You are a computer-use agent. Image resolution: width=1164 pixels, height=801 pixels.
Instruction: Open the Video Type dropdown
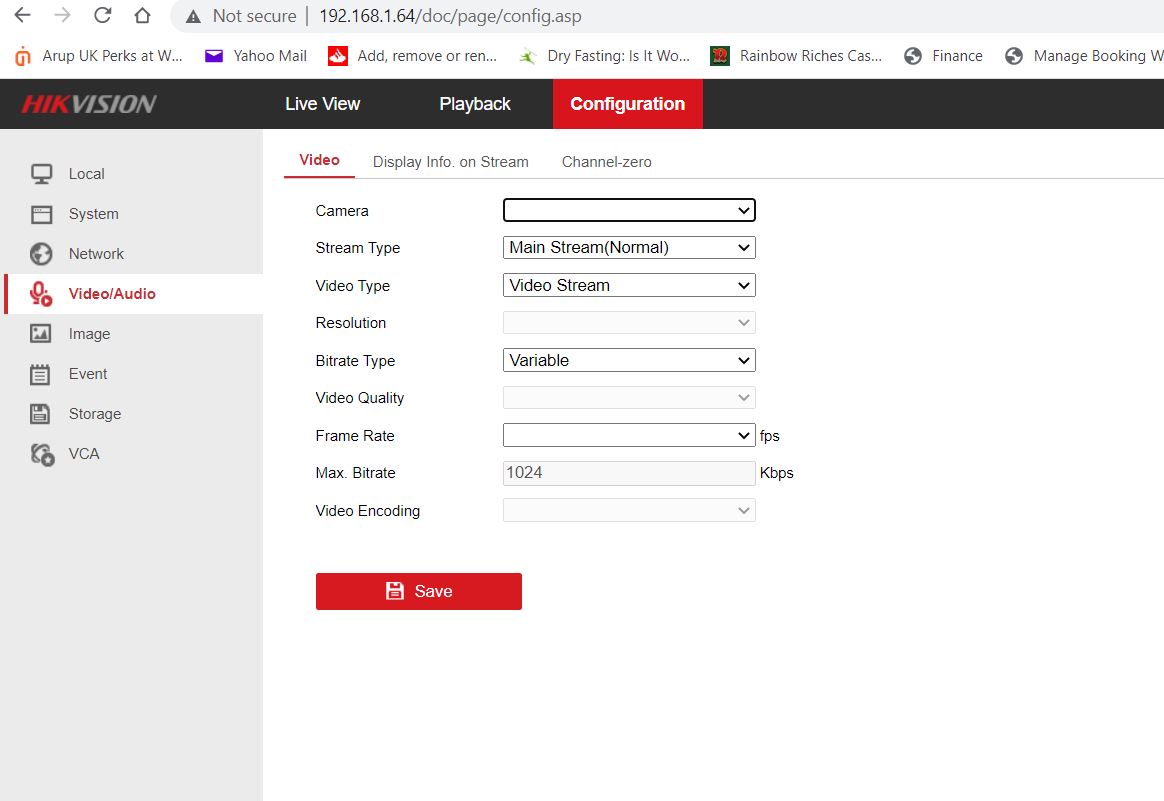pyautogui.click(x=628, y=285)
